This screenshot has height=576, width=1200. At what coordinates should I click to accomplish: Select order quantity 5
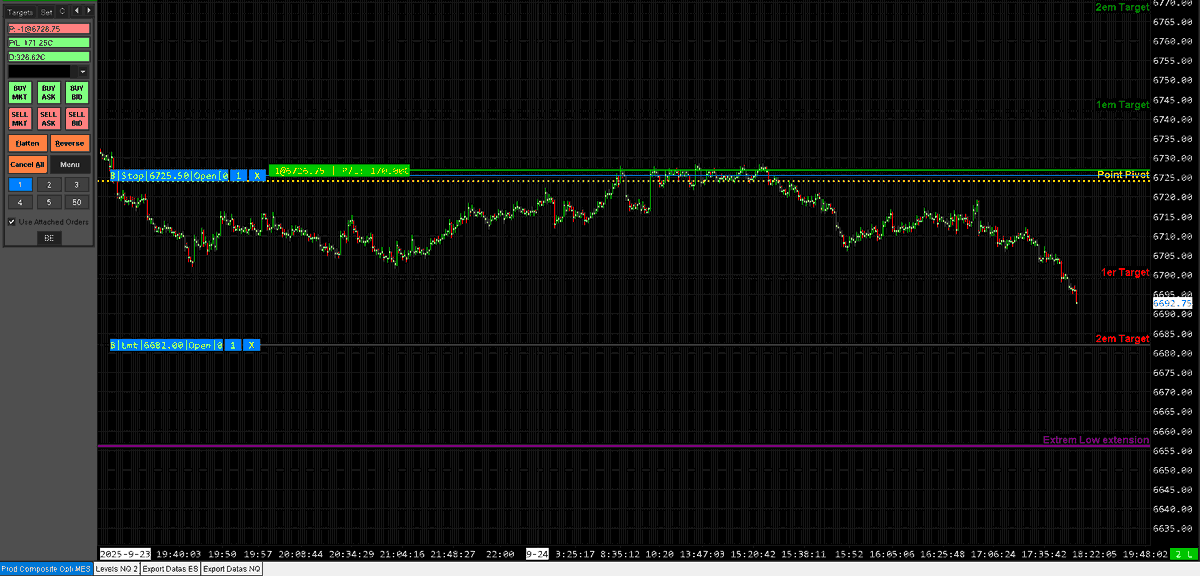coord(48,202)
